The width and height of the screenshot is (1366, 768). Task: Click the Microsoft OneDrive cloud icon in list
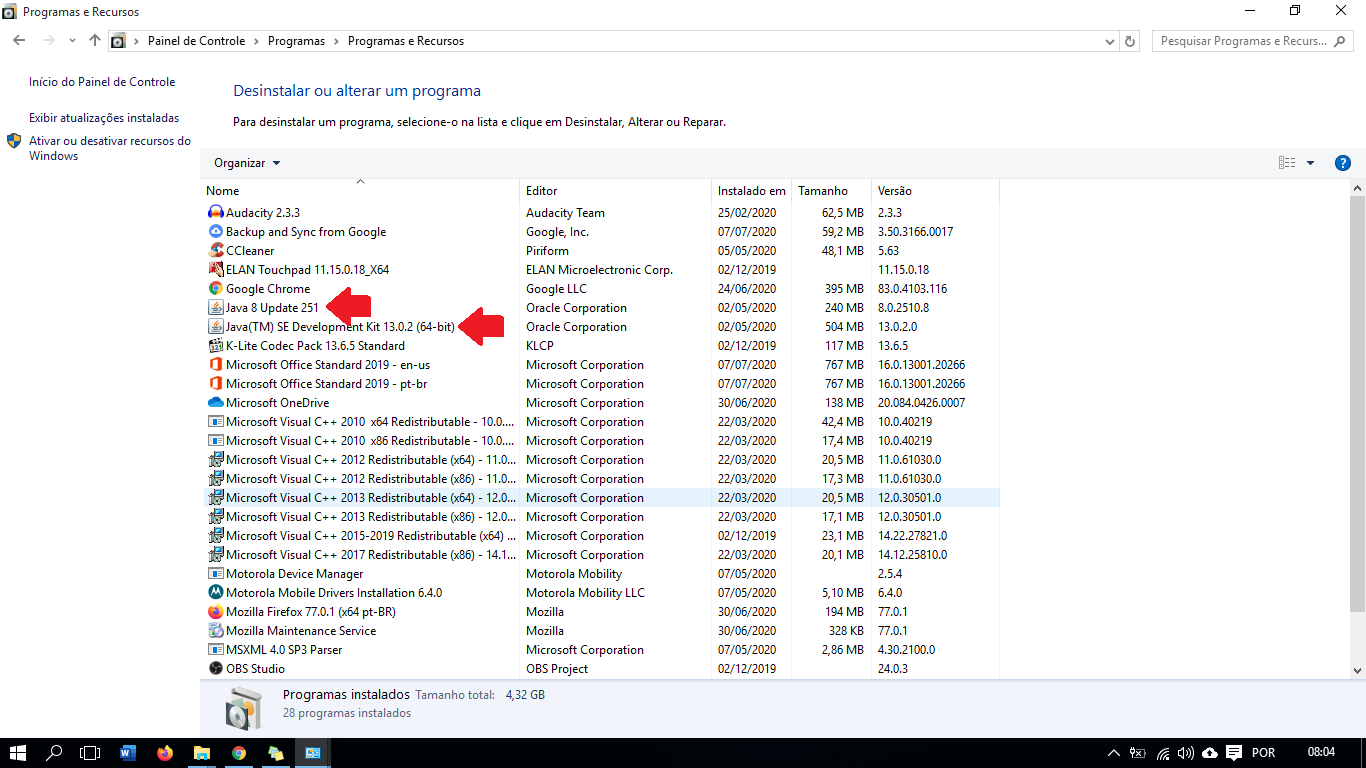coord(216,402)
